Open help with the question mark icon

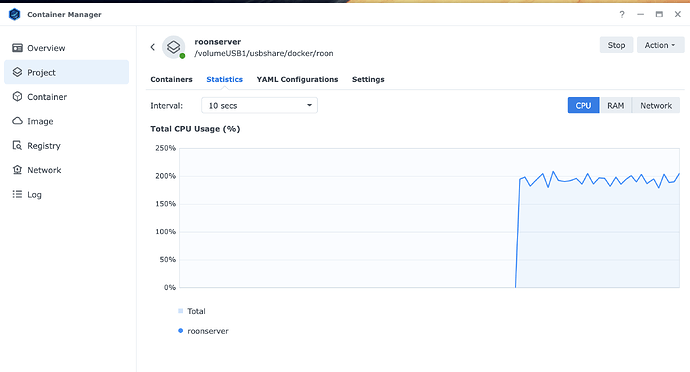click(622, 15)
